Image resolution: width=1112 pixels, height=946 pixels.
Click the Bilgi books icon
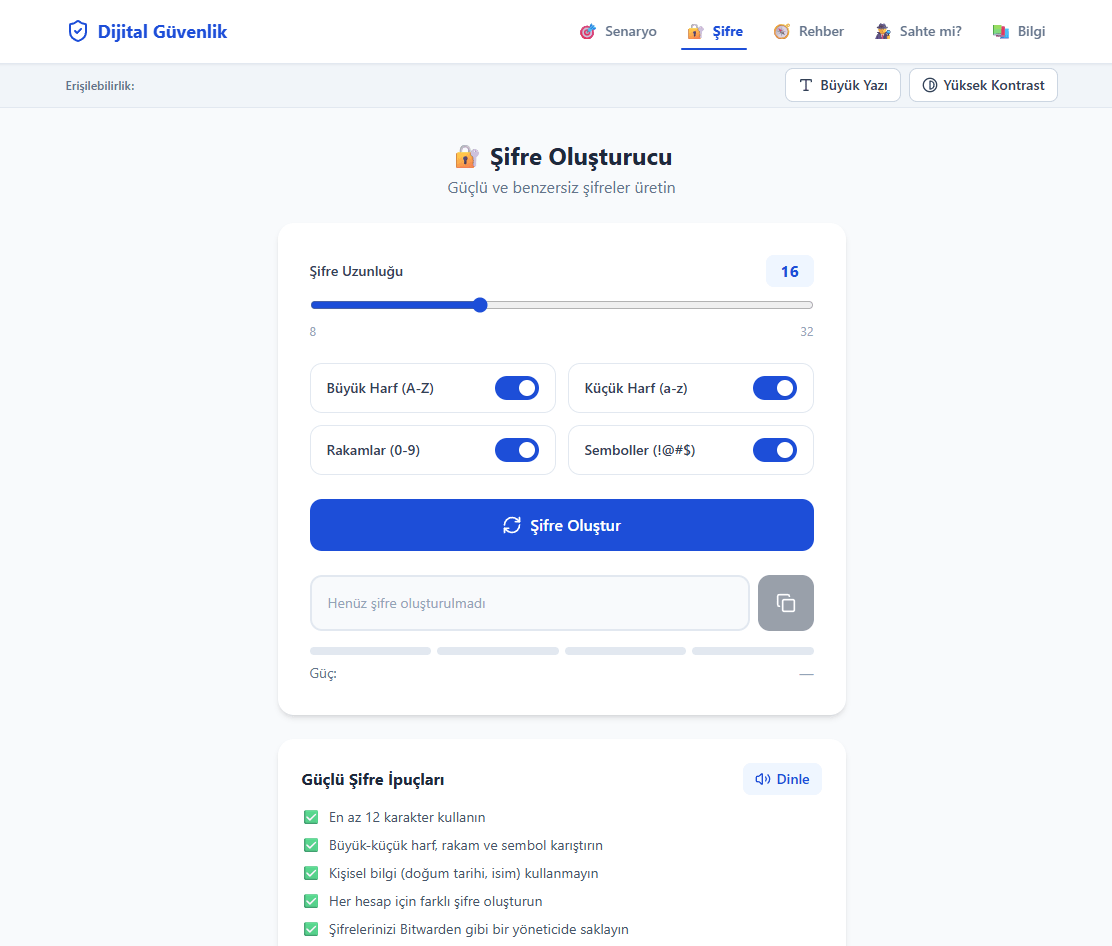[1001, 31]
